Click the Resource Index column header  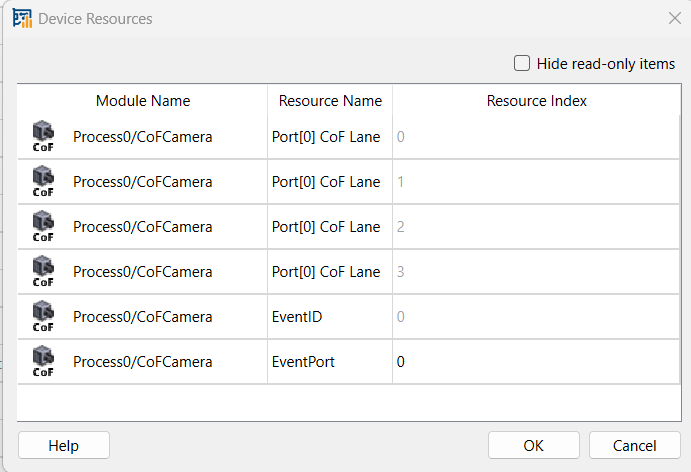click(x=536, y=100)
